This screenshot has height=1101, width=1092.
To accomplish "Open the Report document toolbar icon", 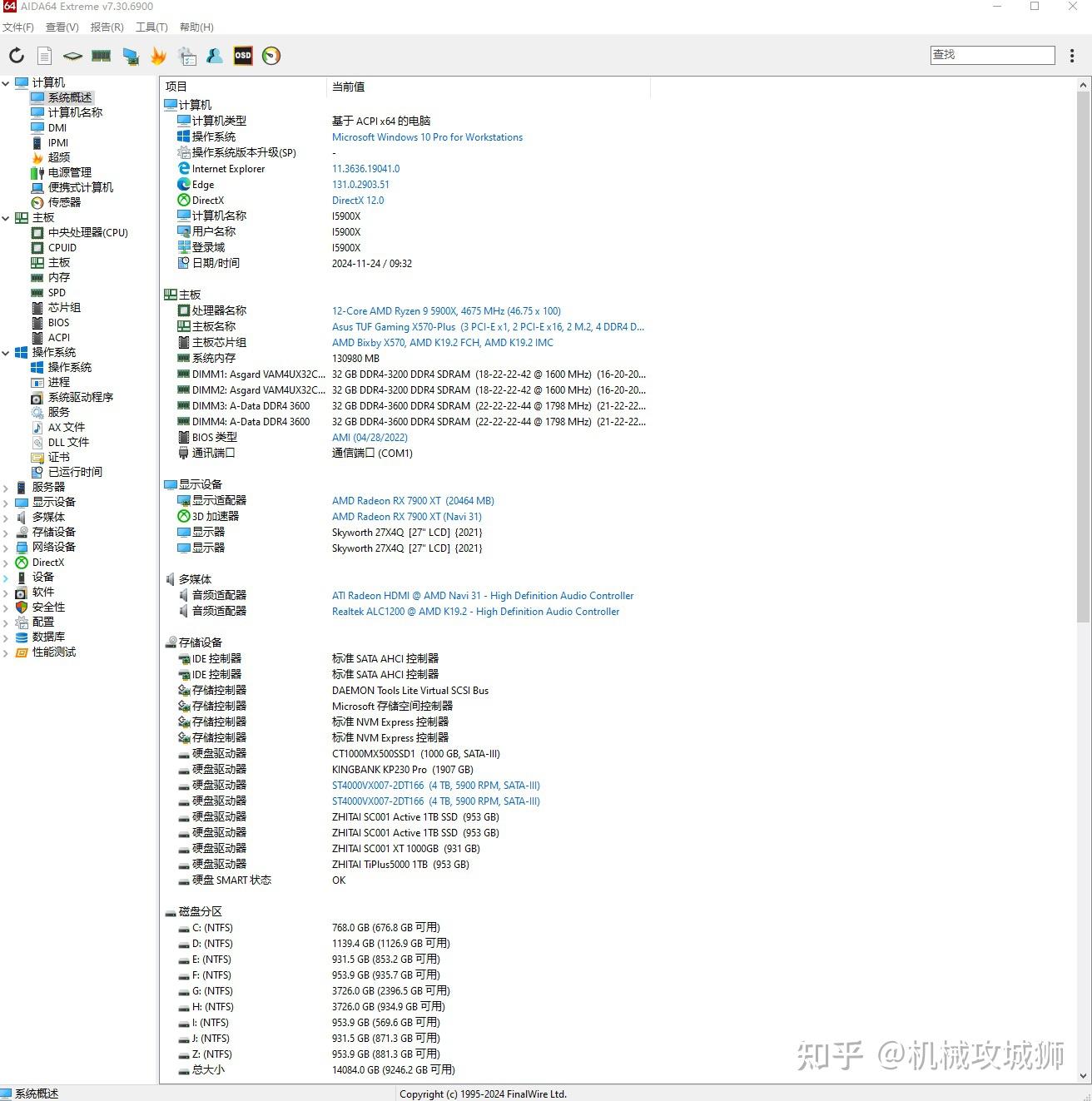I will point(45,56).
